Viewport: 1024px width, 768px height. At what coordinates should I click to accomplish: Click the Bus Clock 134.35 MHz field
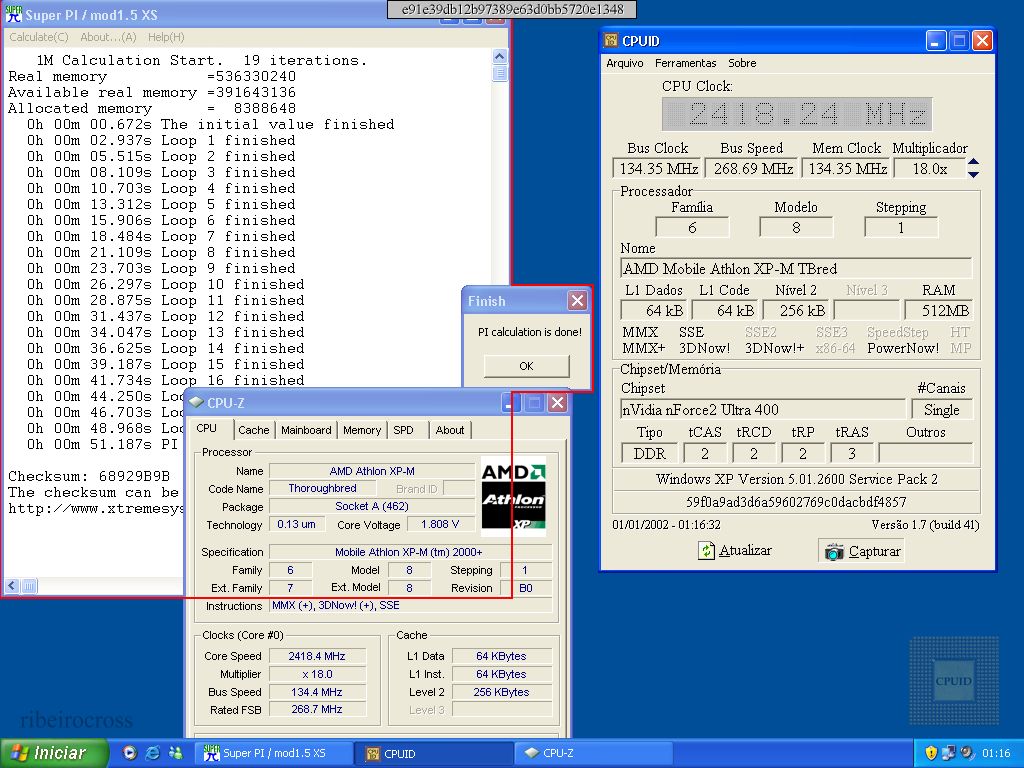click(x=657, y=168)
